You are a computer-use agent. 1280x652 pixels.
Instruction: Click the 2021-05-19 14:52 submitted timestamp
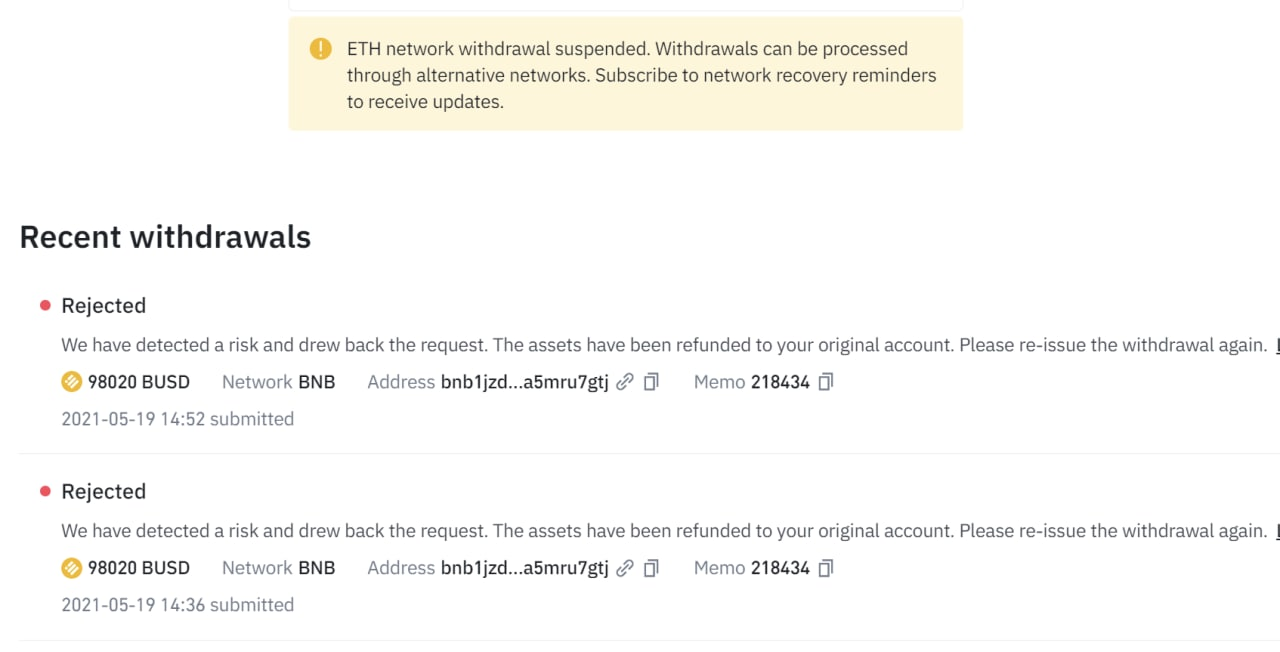coord(178,419)
